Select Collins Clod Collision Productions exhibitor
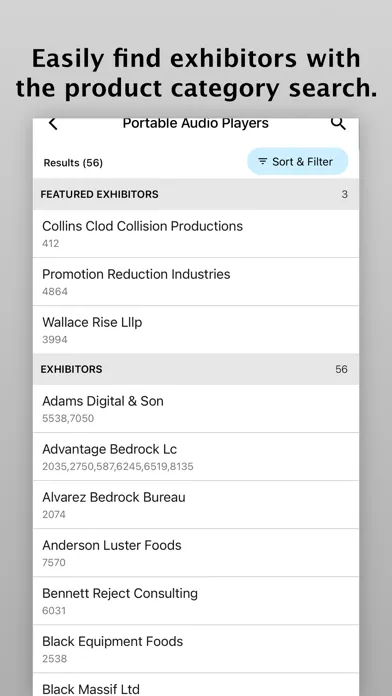392x696 pixels. (196, 233)
